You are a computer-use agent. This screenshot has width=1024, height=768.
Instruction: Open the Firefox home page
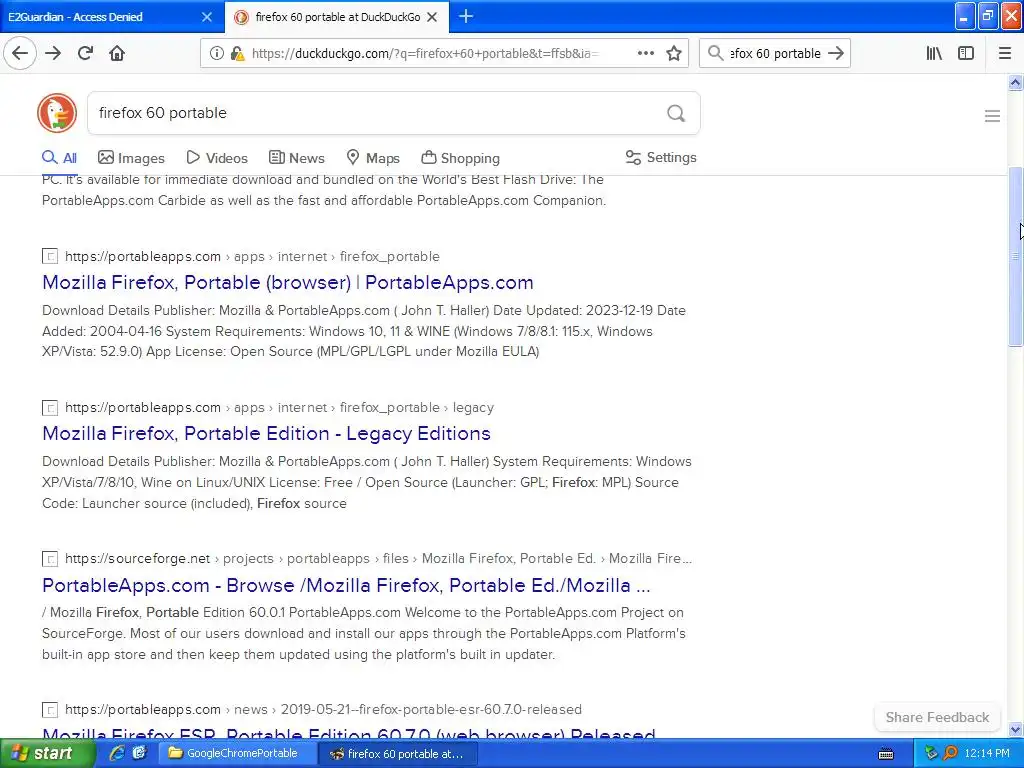tap(117, 54)
